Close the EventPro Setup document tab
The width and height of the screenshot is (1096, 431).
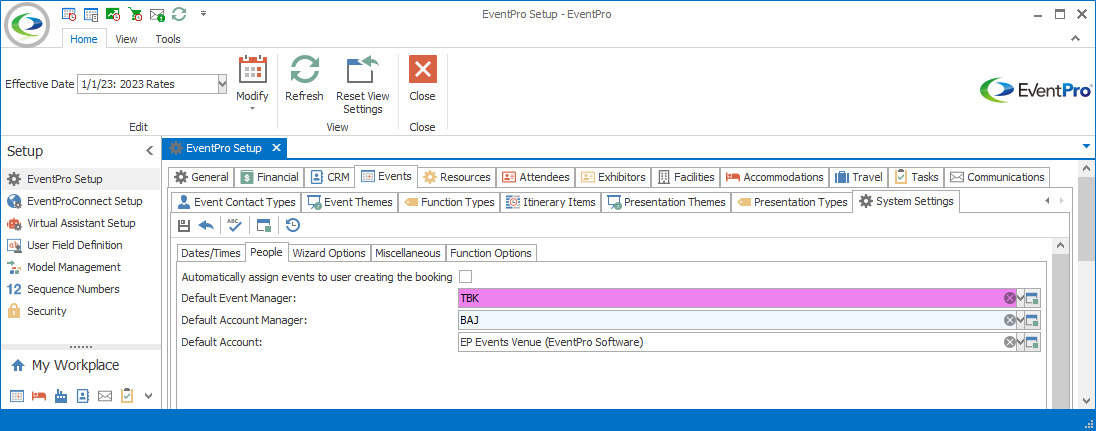coord(276,148)
